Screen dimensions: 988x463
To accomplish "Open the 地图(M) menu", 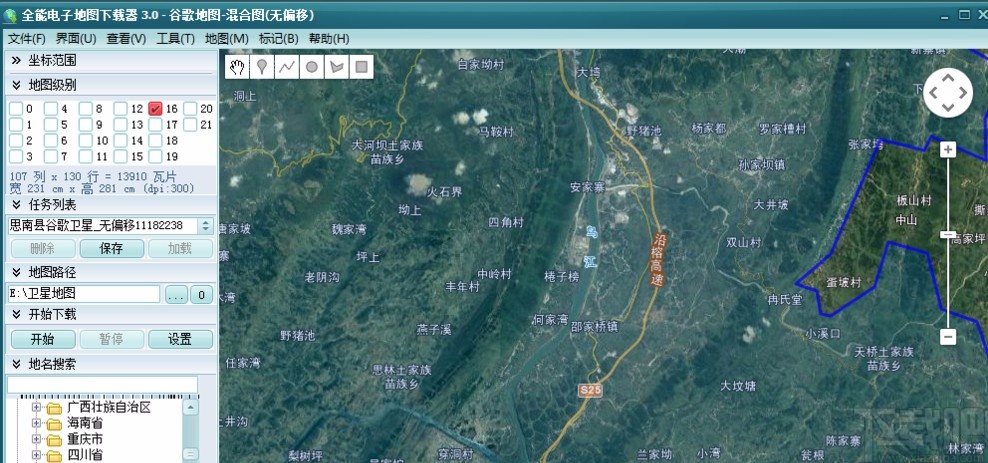I will click(x=227, y=38).
